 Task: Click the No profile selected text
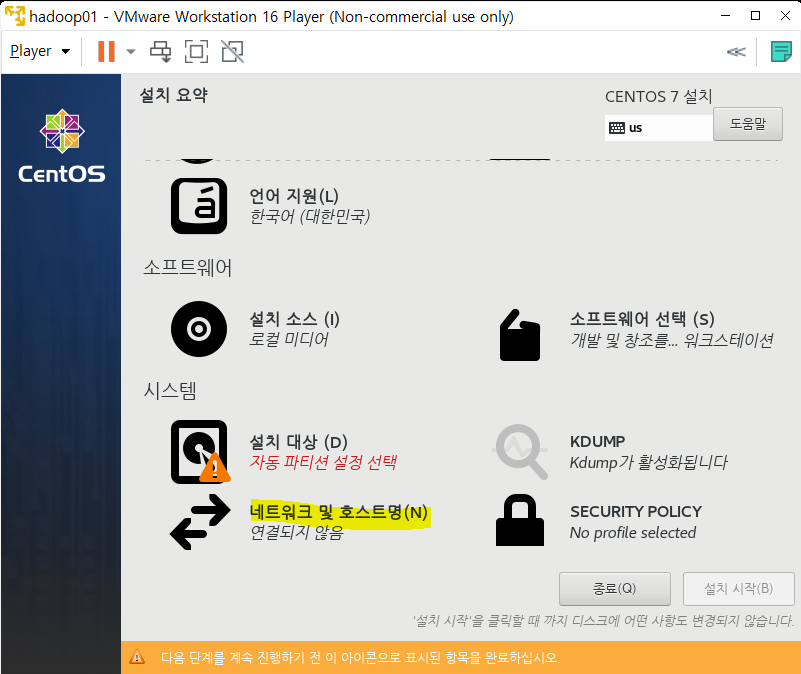[633, 532]
